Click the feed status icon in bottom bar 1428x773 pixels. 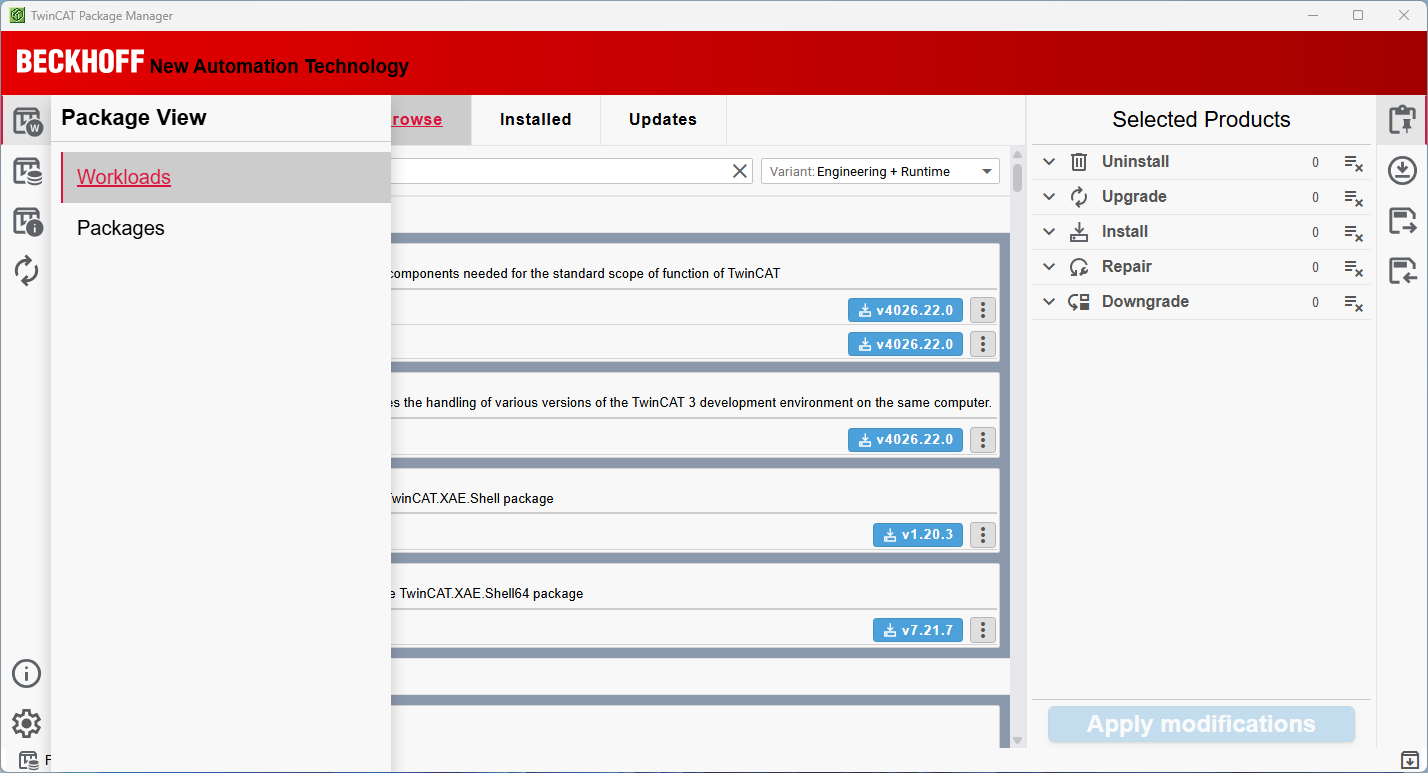28,761
